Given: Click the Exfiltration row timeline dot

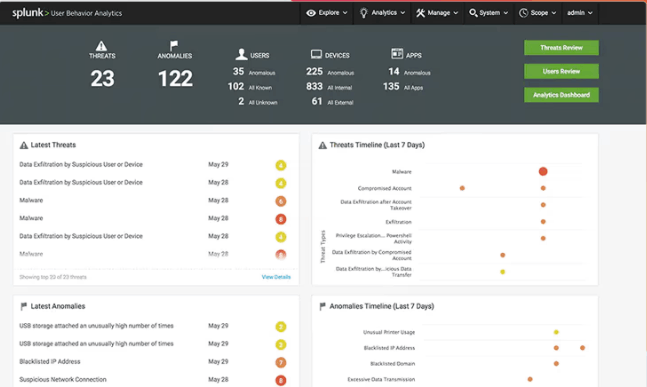Looking at the screenshot, I should pyautogui.click(x=543, y=222).
